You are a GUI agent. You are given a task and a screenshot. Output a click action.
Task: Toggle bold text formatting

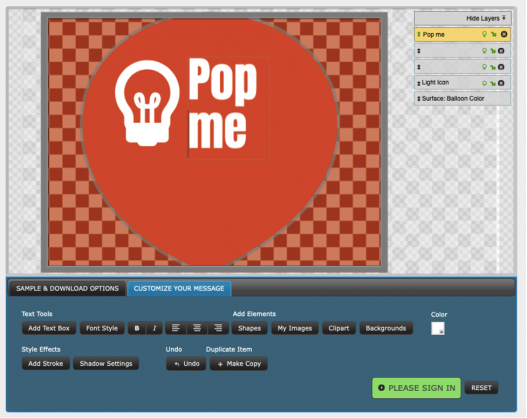[x=137, y=328]
